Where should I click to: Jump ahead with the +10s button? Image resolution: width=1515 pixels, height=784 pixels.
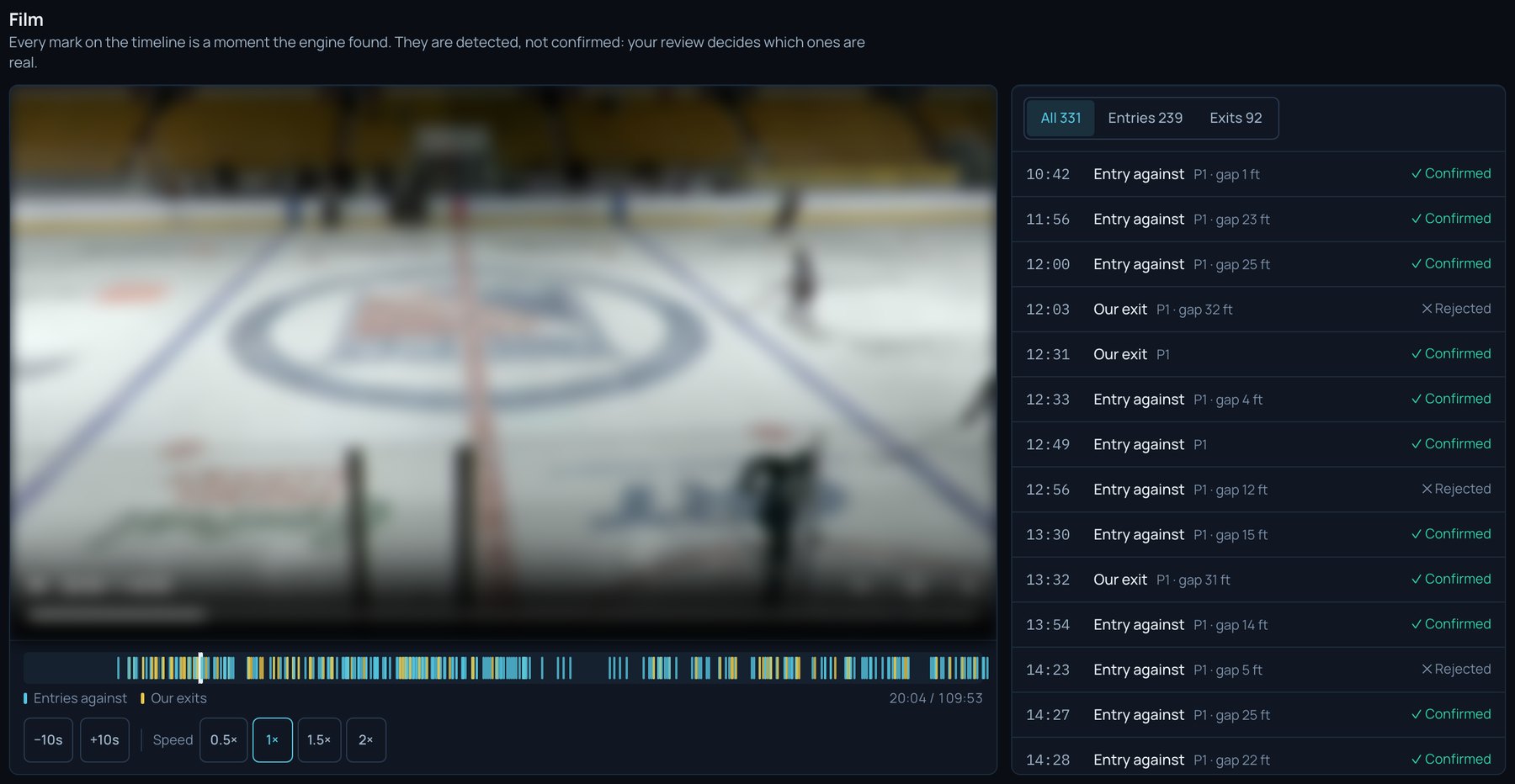coord(104,740)
